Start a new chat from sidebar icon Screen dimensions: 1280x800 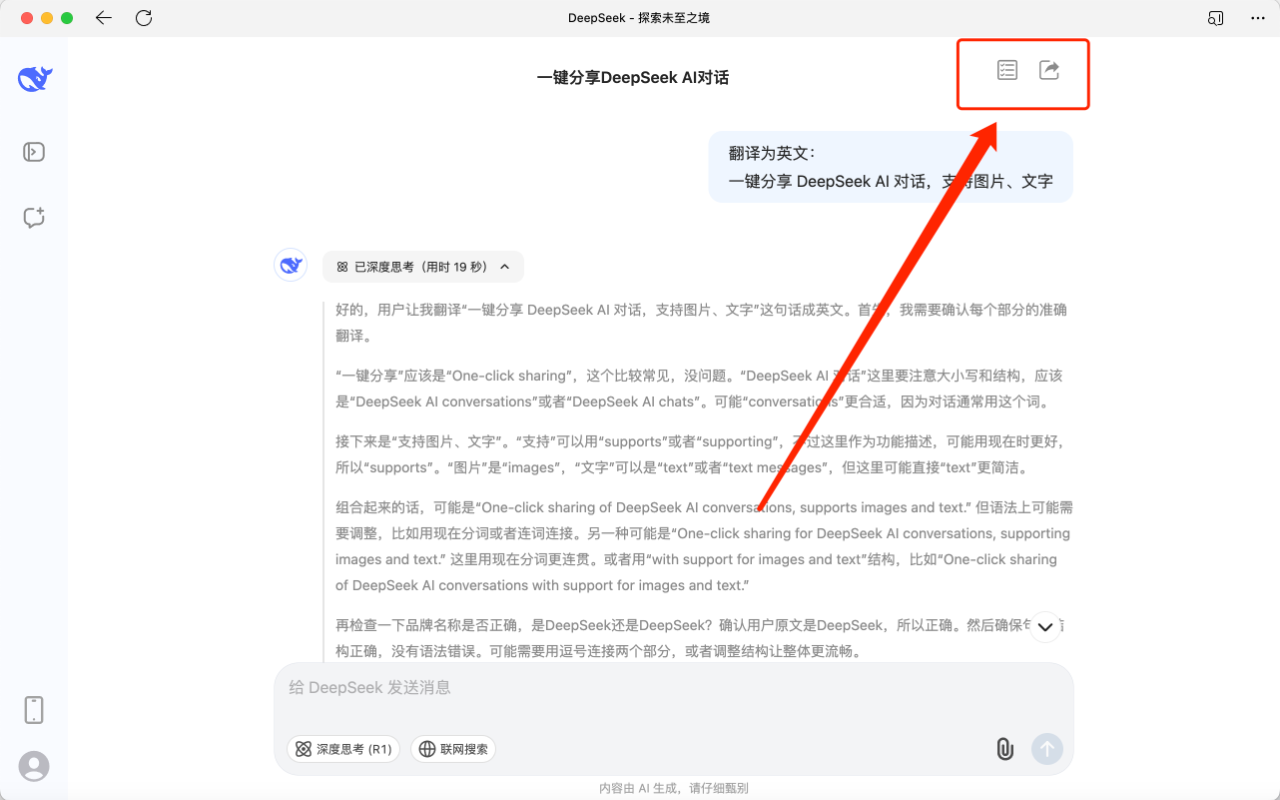[x=34, y=217]
